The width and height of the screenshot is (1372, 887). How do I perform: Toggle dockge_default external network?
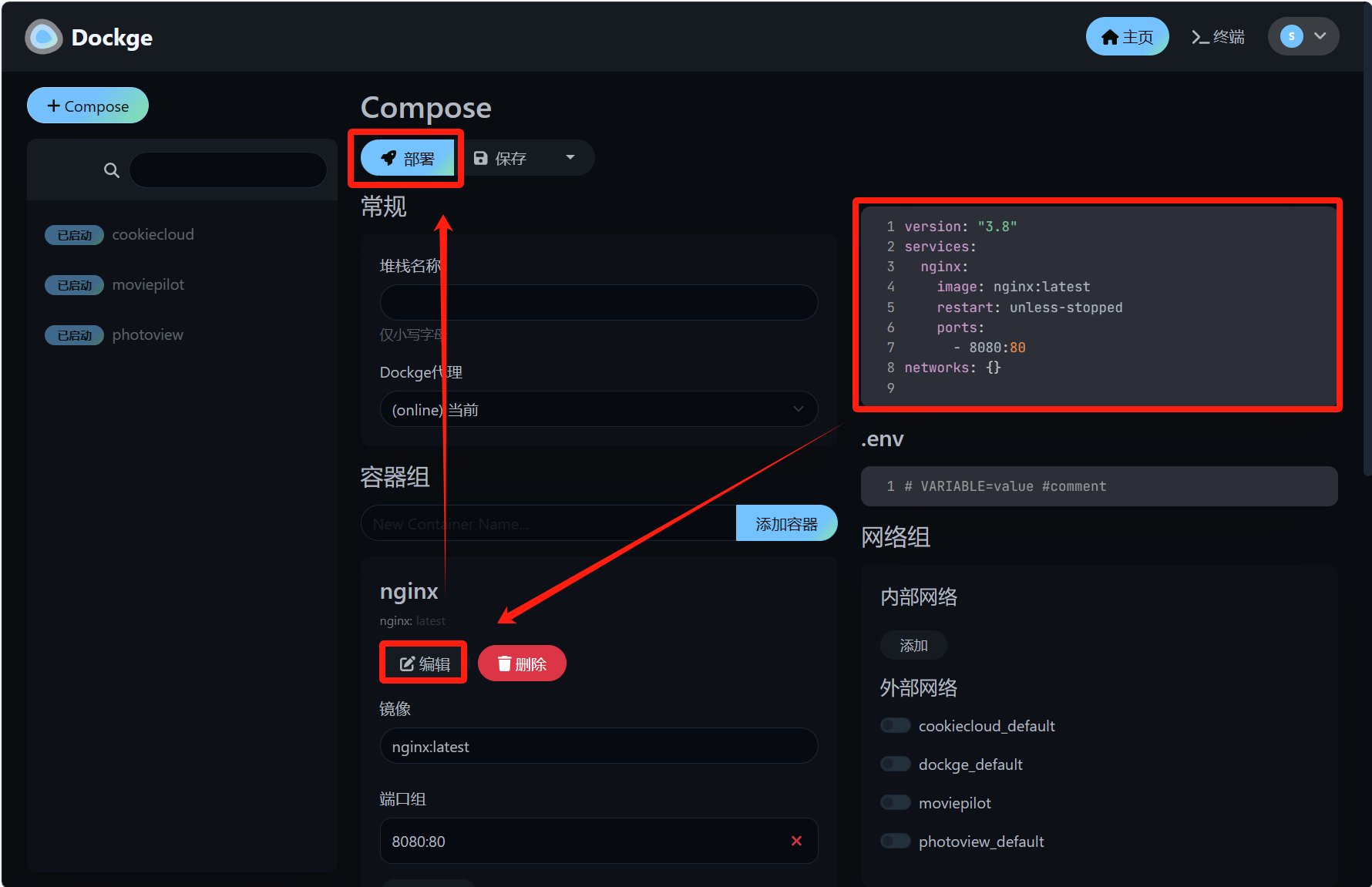[x=896, y=764]
